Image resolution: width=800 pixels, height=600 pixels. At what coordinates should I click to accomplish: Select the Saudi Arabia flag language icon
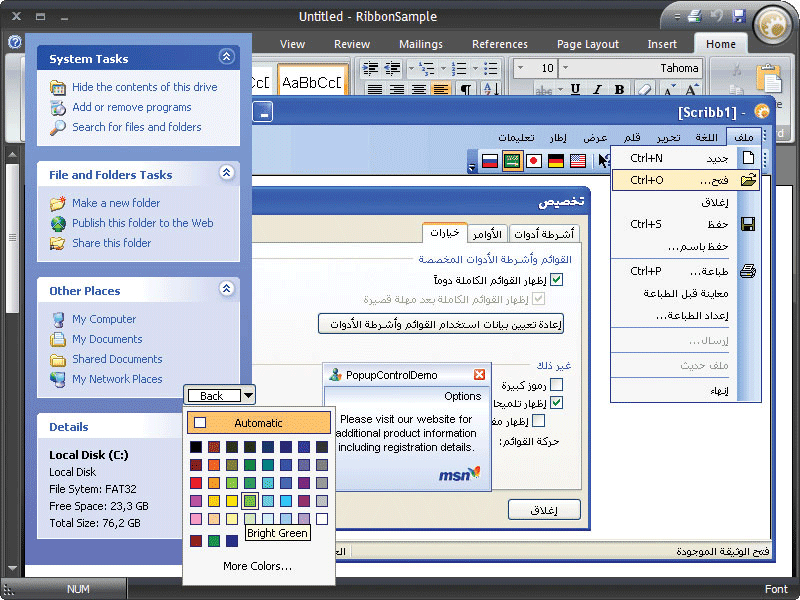click(512, 160)
